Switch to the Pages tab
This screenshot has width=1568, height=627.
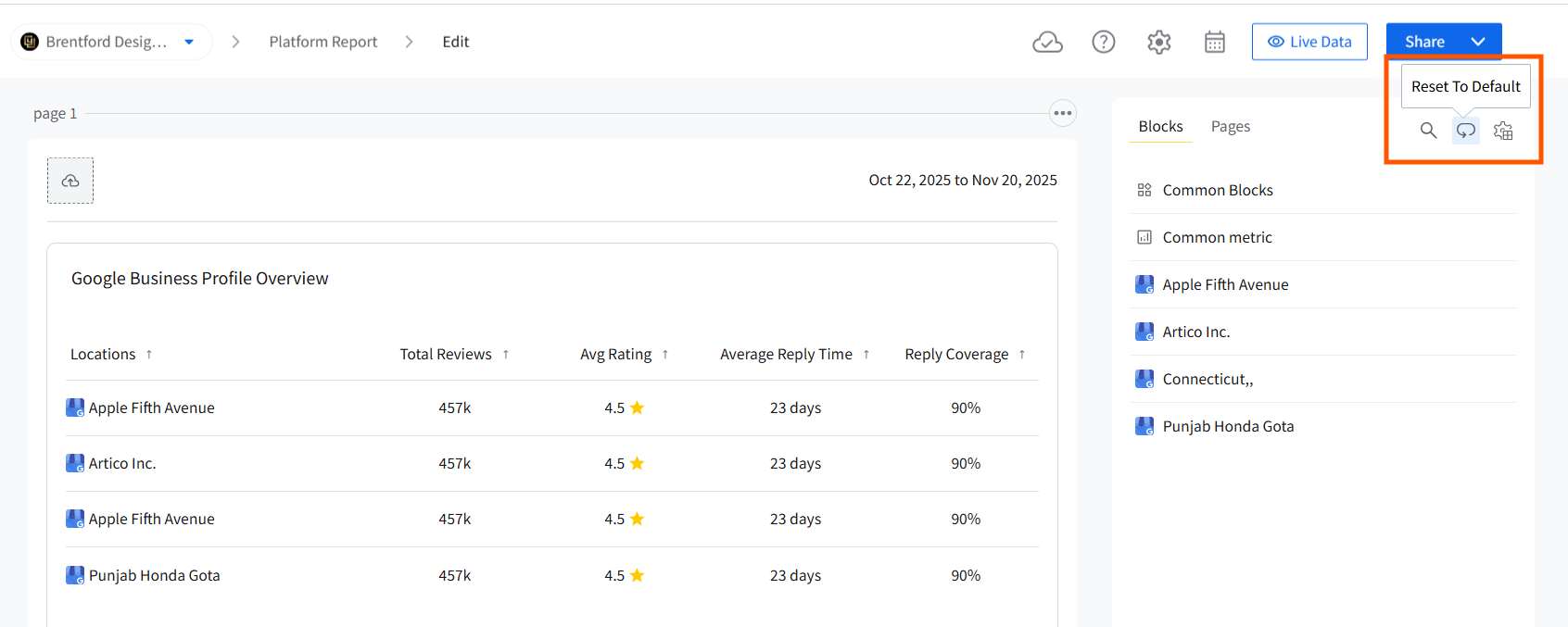coord(1231,127)
